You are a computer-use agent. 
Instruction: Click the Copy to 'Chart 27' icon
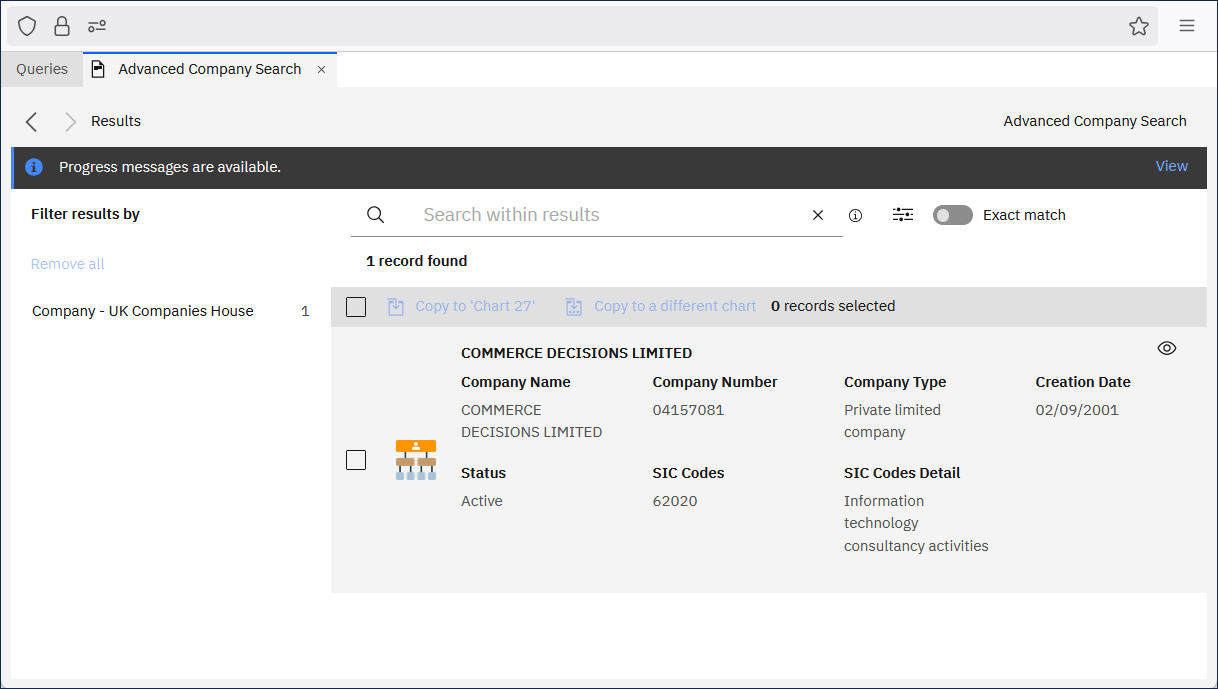point(396,307)
